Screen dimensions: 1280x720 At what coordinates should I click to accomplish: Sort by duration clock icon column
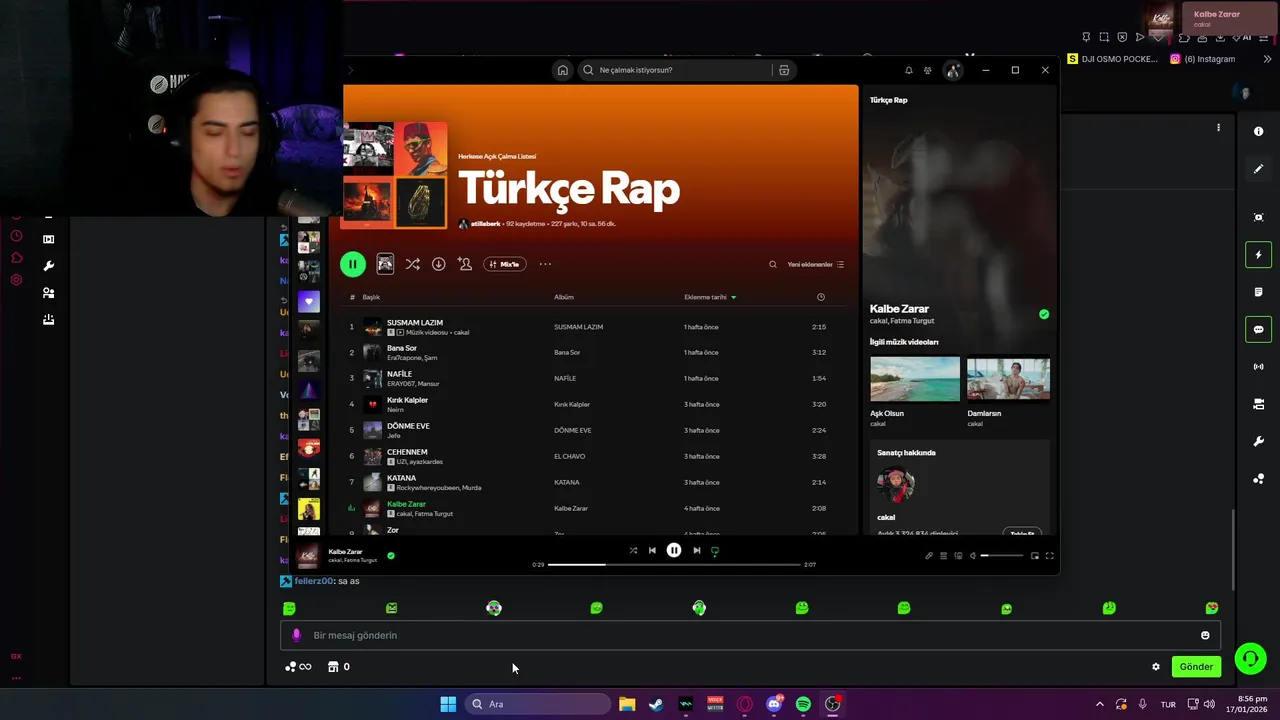coord(821,297)
